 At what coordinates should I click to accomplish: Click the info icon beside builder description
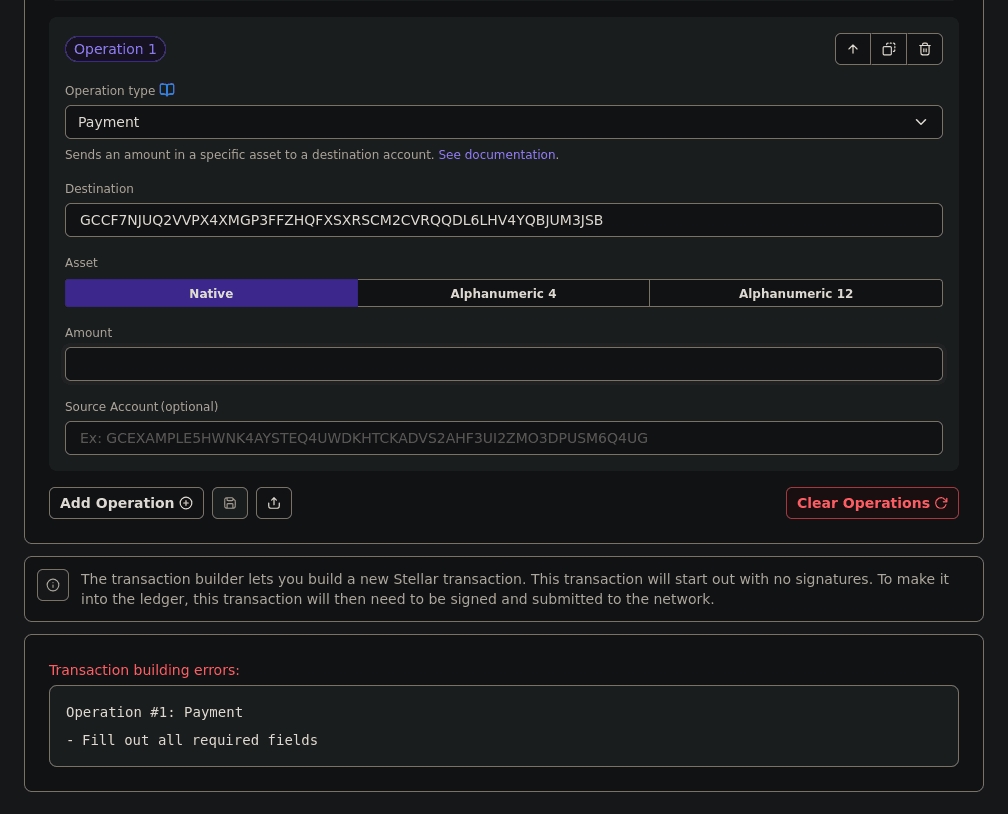[53, 585]
